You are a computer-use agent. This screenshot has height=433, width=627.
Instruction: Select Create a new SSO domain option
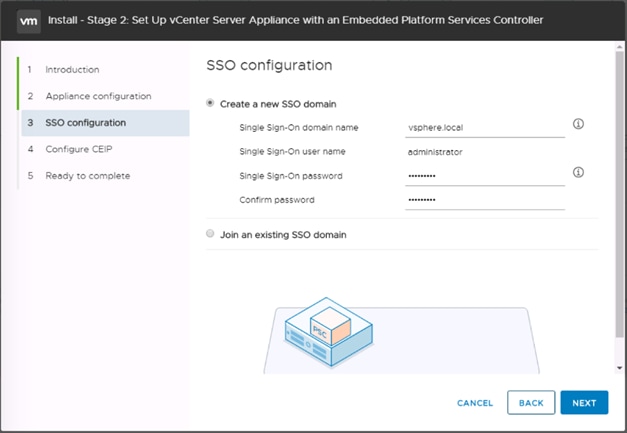(x=210, y=104)
